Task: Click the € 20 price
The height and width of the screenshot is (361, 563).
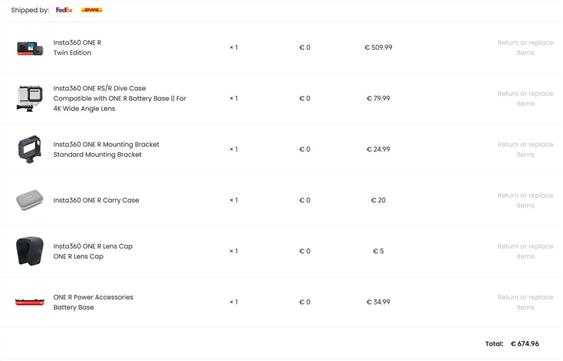Action: (378, 200)
